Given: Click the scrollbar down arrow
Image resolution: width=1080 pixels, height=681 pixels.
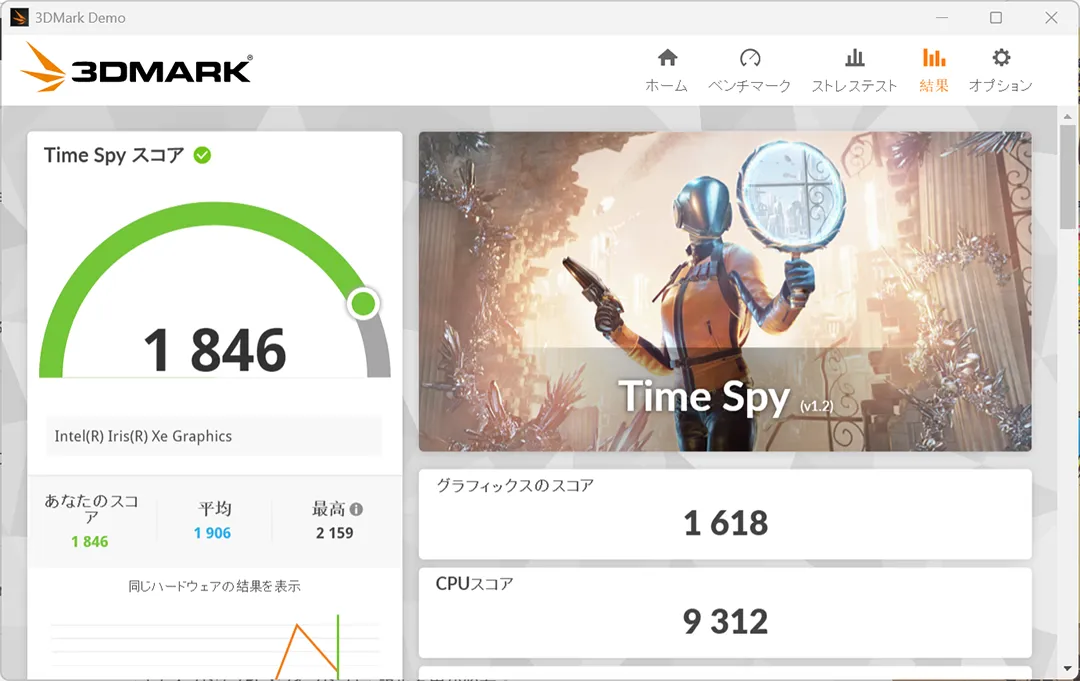Looking at the screenshot, I should point(1068,669).
